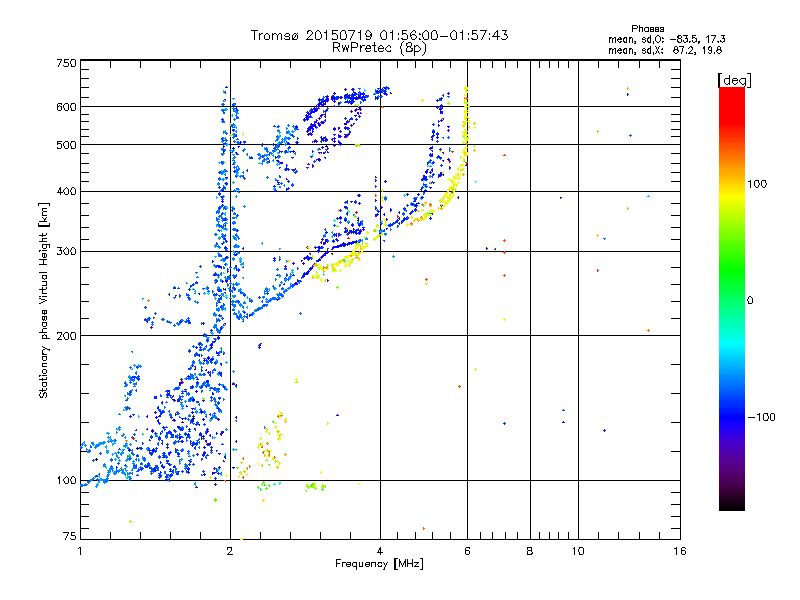
Task: Click the plot title "Tromsø 20150719 01:56:00-01:57:43"
Action: click(x=379, y=35)
